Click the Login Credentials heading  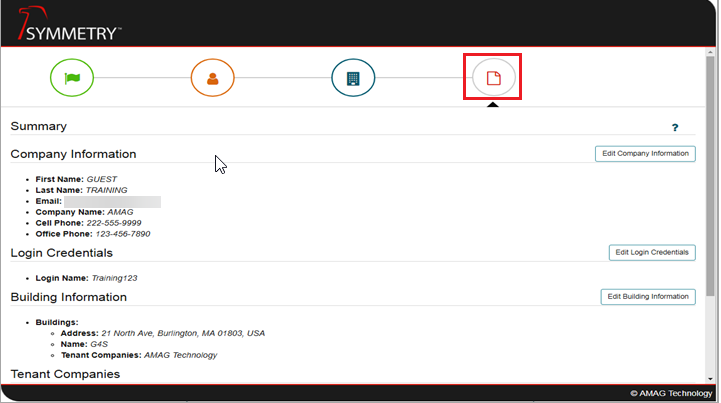(x=62, y=253)
